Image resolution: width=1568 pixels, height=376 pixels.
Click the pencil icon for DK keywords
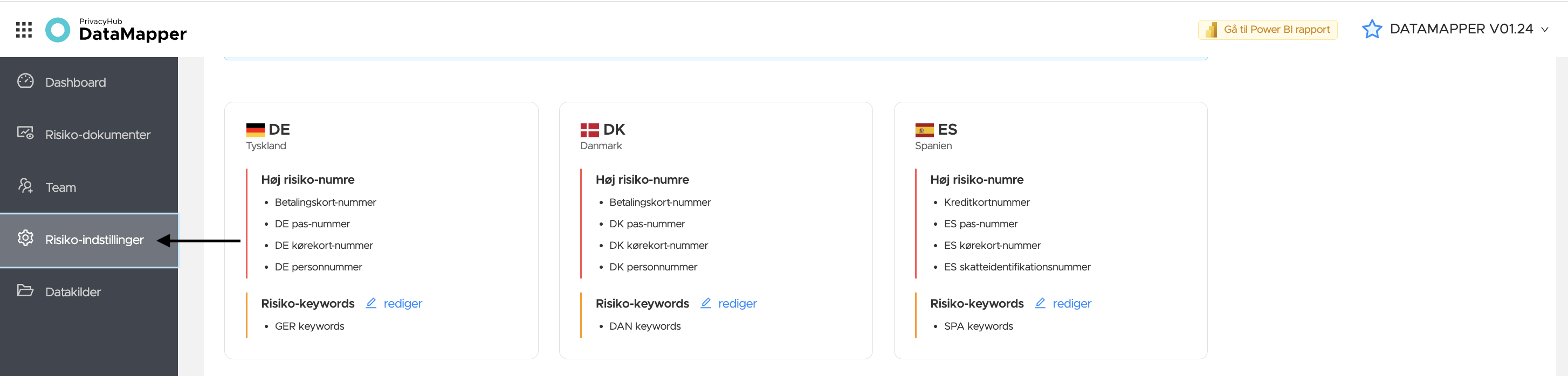(x=706, y=303)
